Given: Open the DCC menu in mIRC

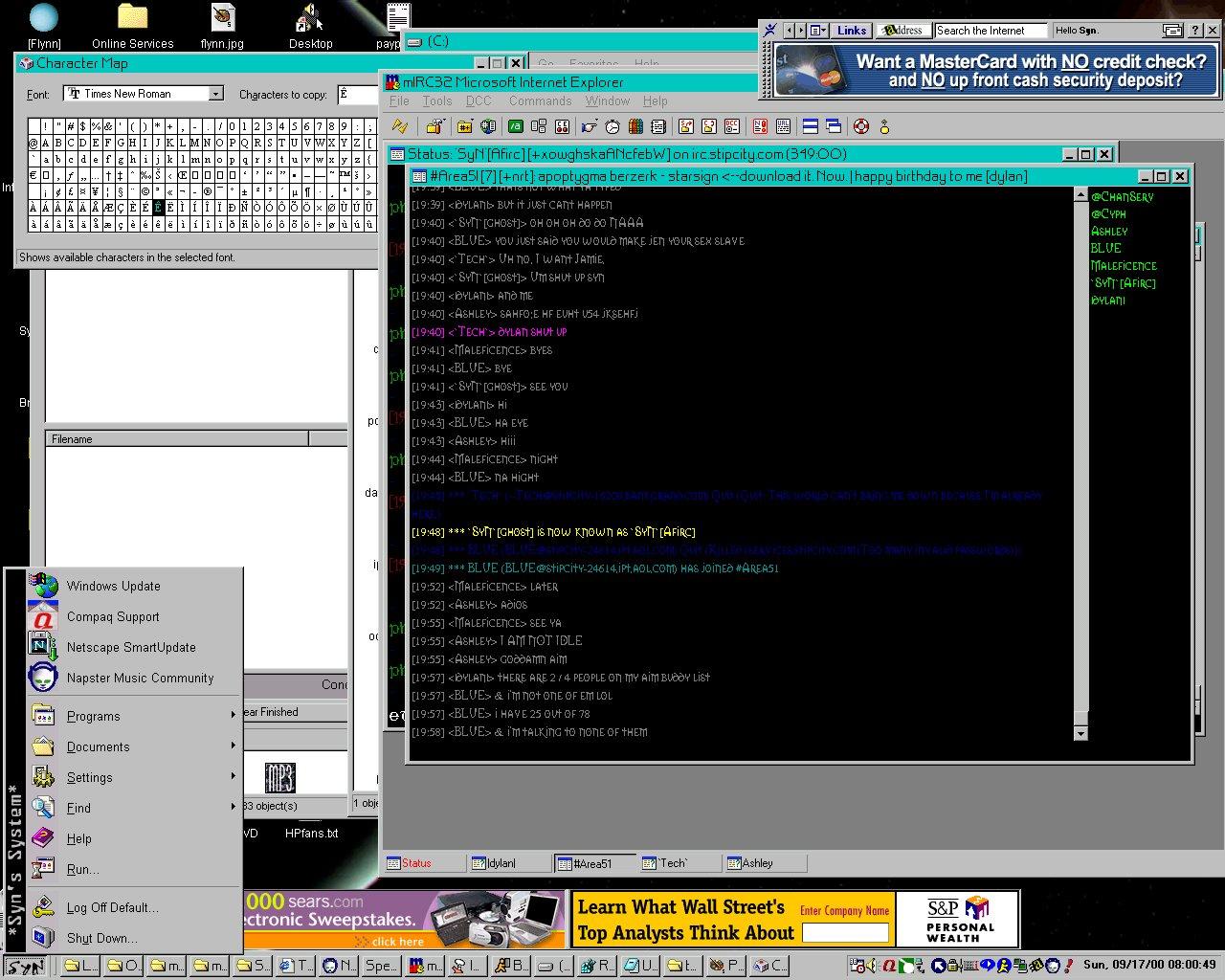Looking at the screenshot, I should 479,100.
